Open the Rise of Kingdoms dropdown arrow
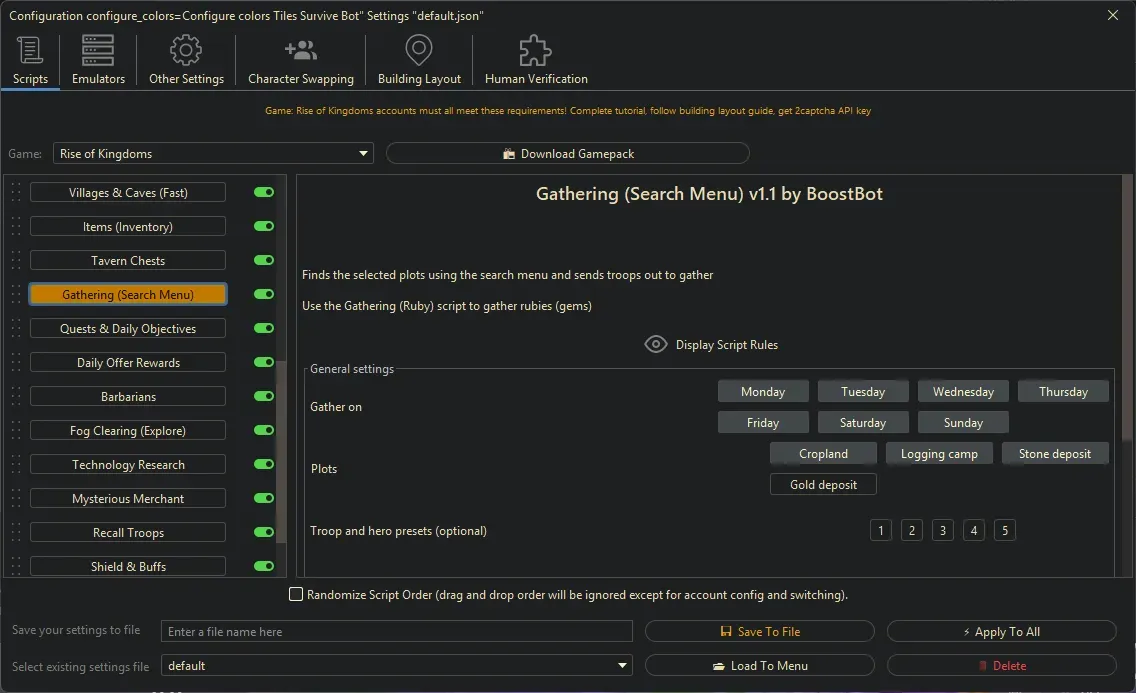Image resolution: width=1136 pixels, height=693 pixels. (363, 153)
